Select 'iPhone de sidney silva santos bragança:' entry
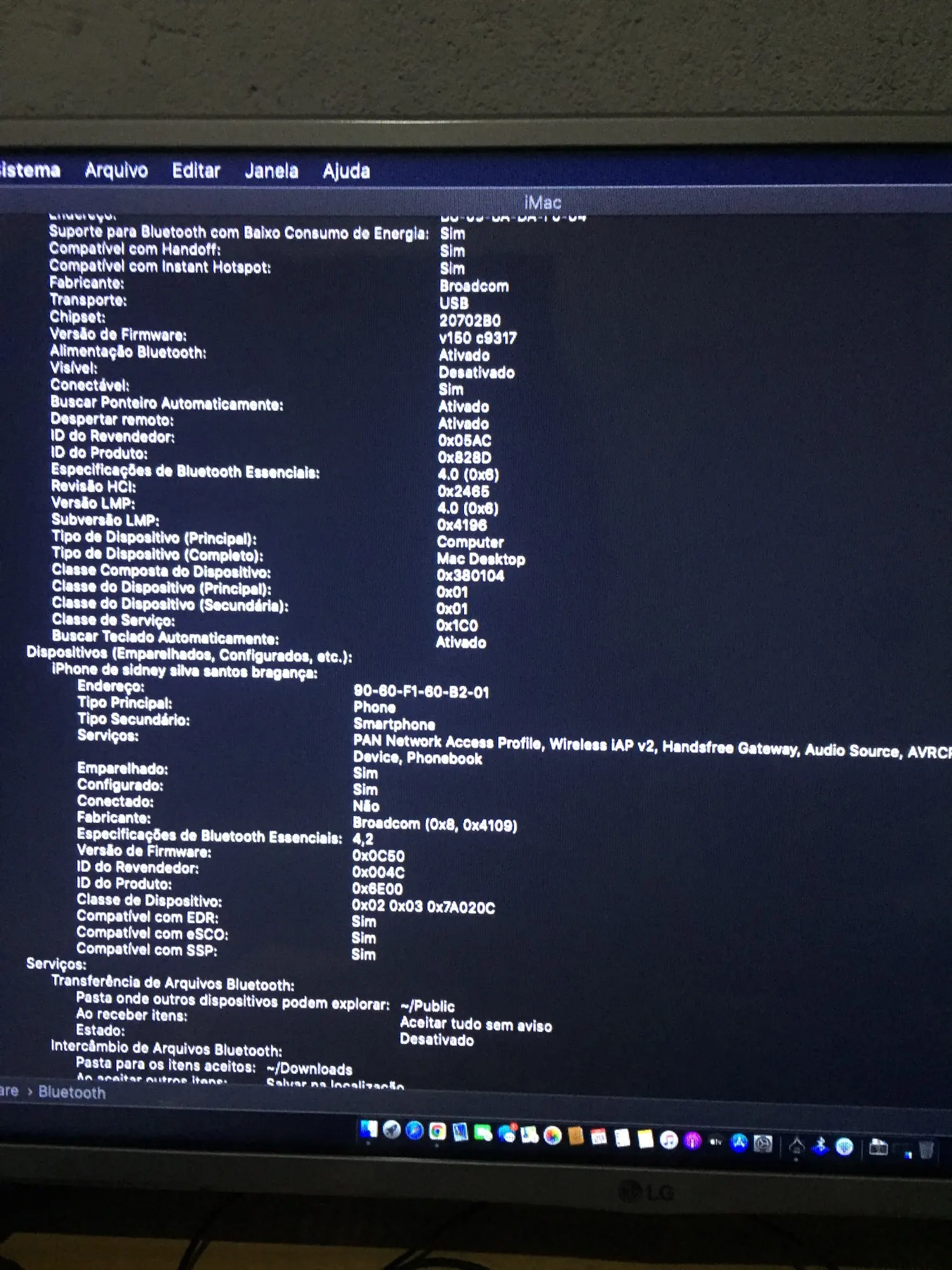Image resolution: width=952 pixels, height=1270 pixels. [185, 671]
